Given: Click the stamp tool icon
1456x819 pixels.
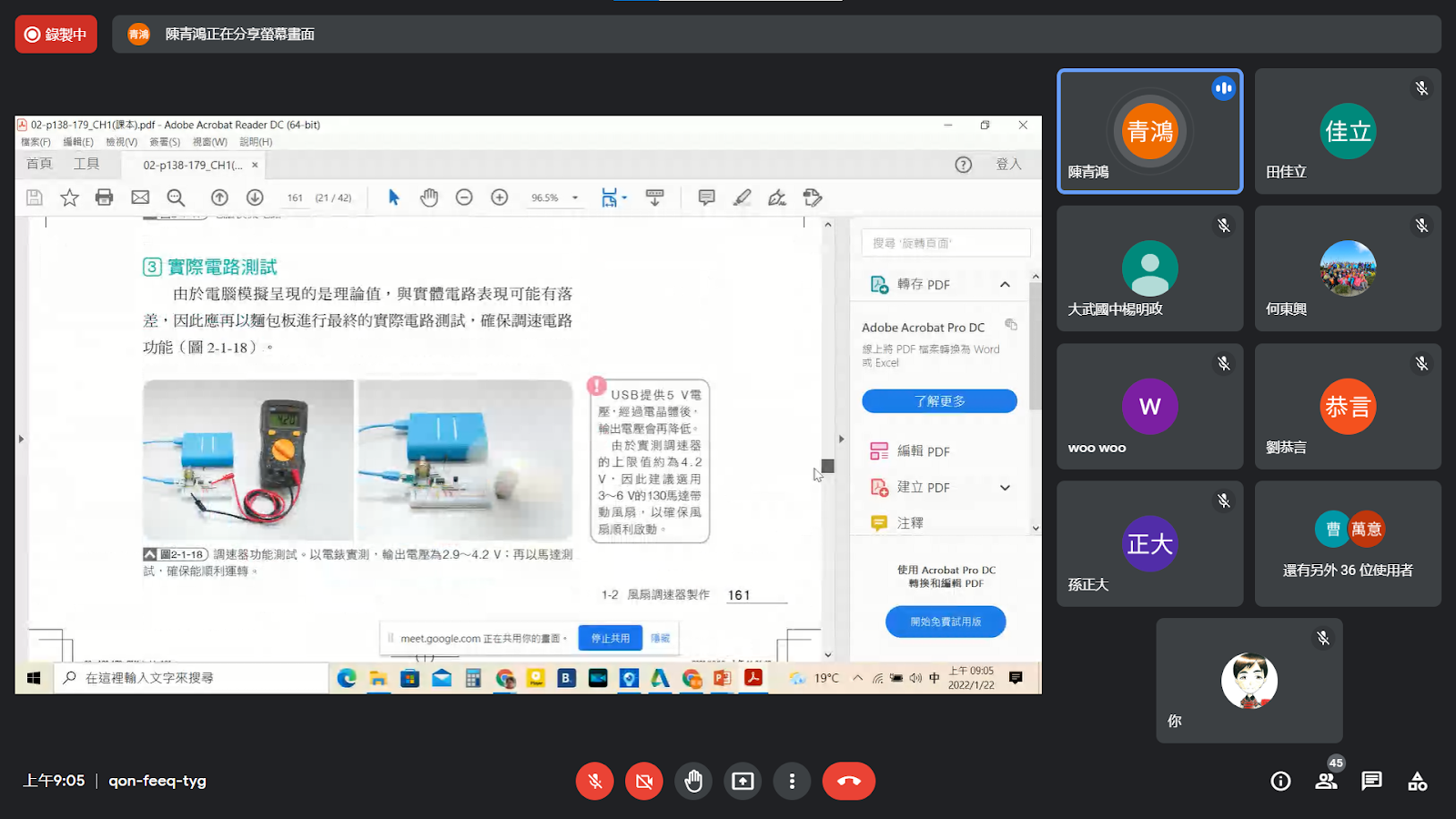Looking at the screenshot, I should [x=813, y=197].
